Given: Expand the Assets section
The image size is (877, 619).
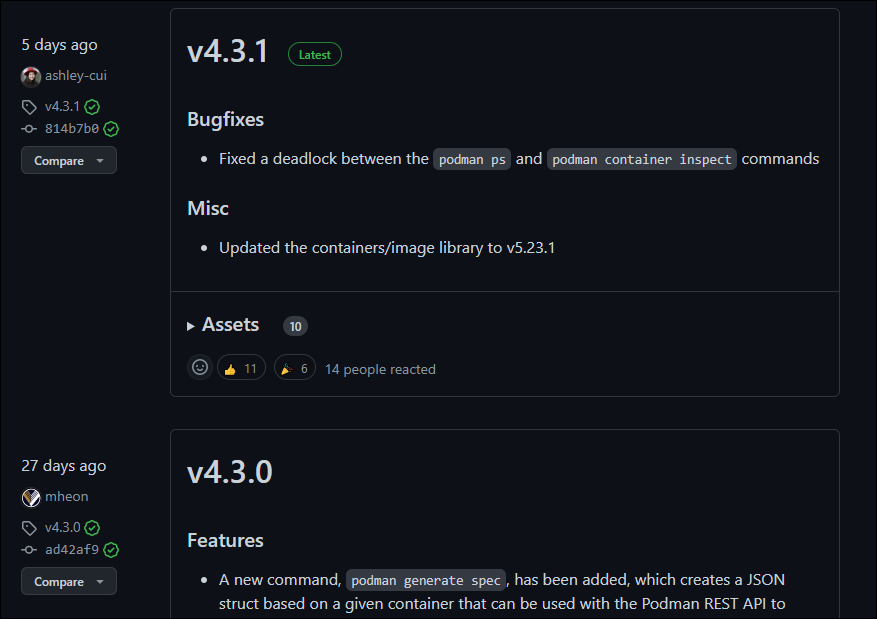Looking at the screenshot, I should [x=223, y=325].
